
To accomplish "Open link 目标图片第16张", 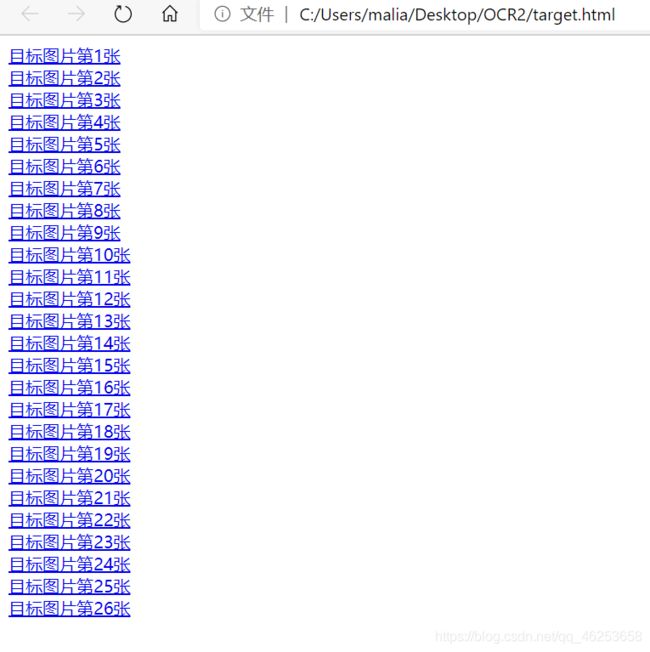I will click(69, 388).
